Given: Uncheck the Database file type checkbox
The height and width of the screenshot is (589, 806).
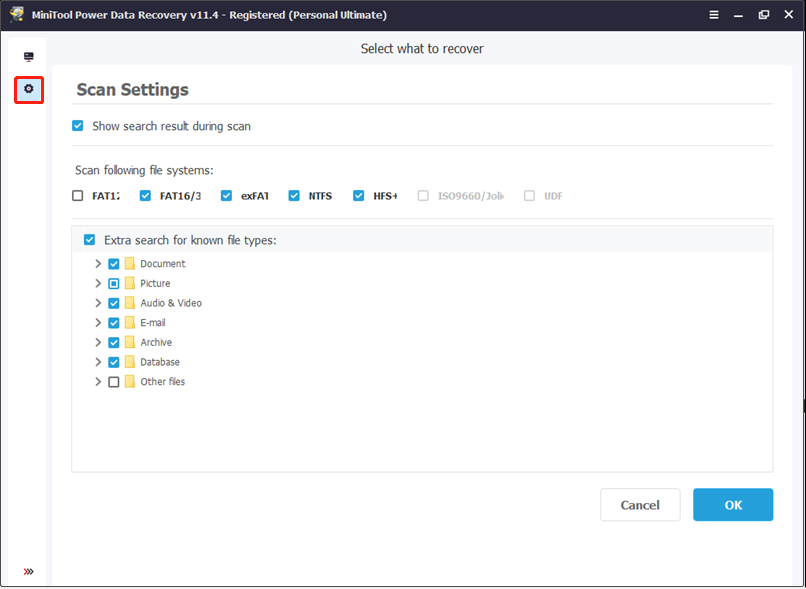Looking at the screenshot, I should (114, 362).
